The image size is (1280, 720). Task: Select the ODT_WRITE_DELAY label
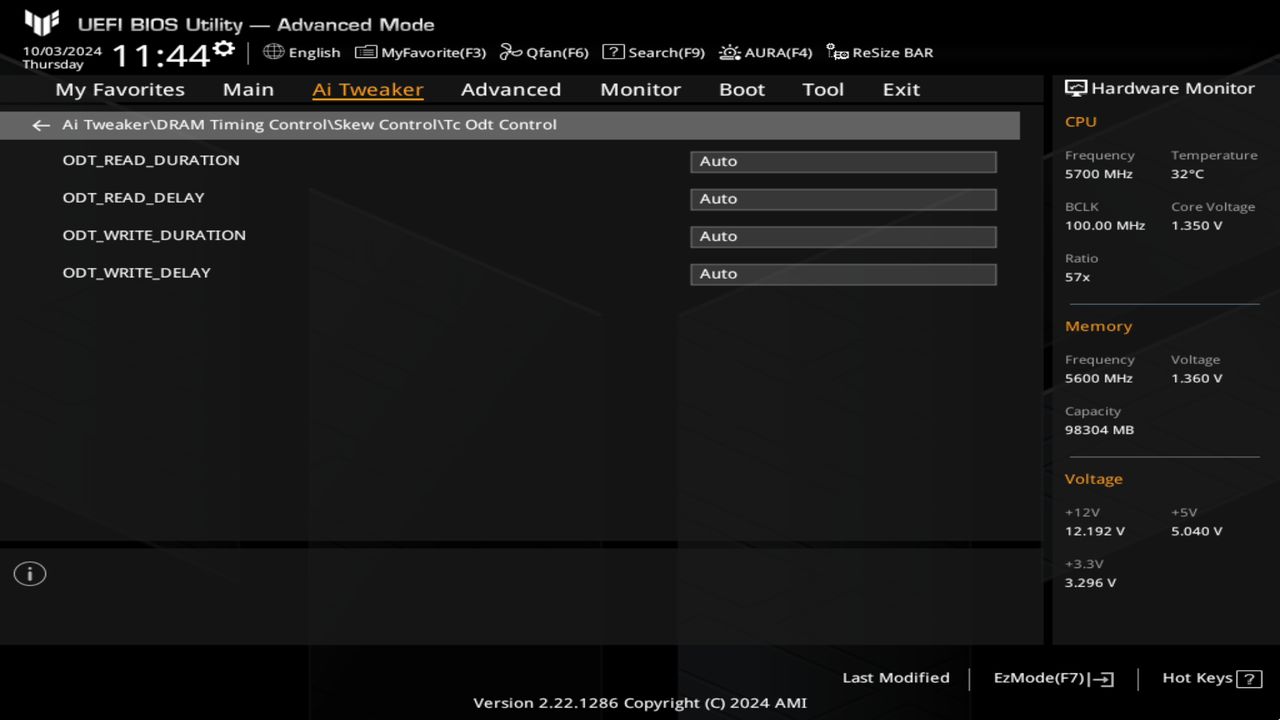click(x=137, y=273)
